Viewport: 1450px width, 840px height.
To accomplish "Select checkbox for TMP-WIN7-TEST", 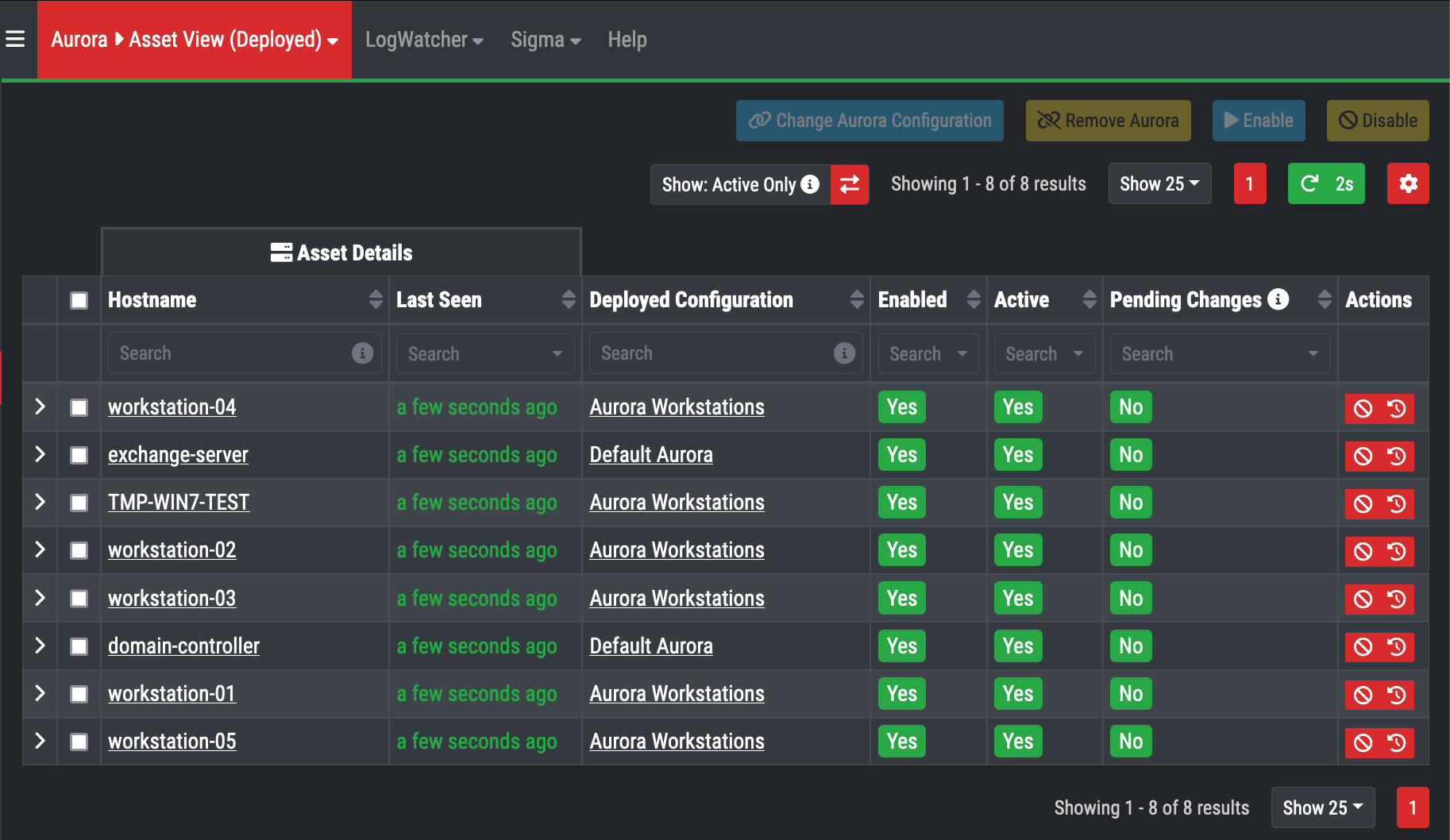I will 79,503.
